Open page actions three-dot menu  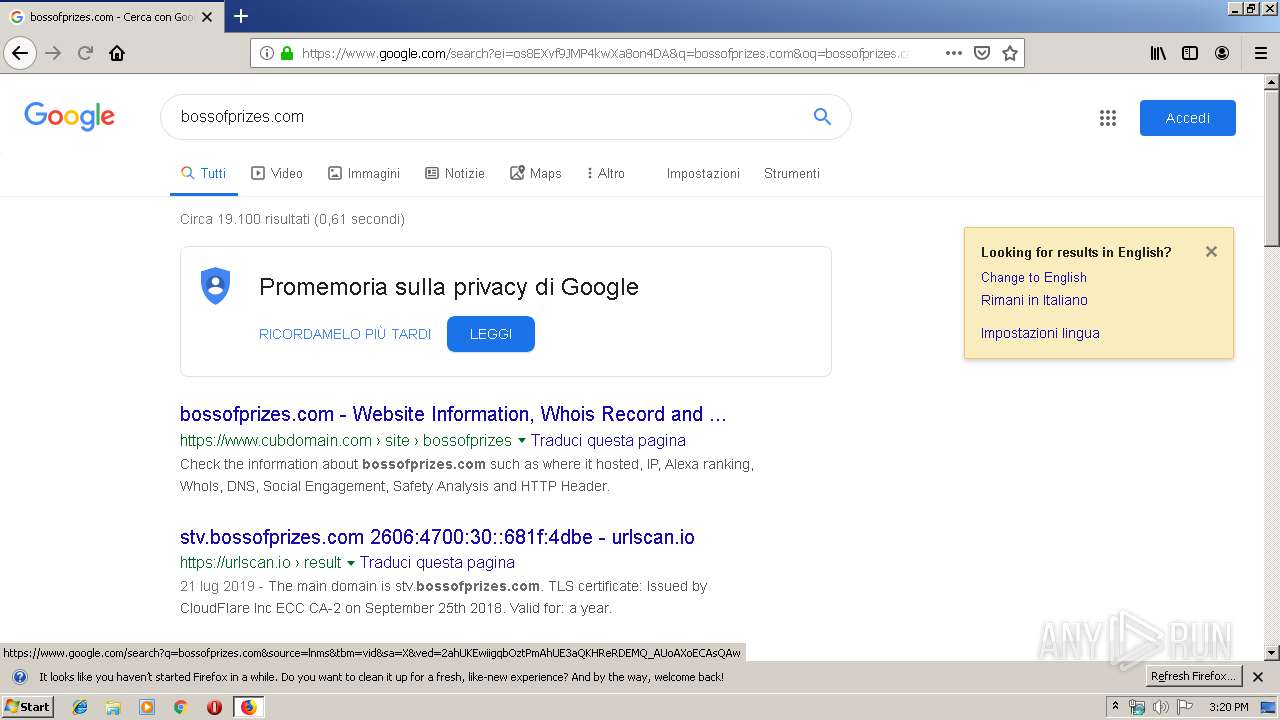click(x=954, y=53)
